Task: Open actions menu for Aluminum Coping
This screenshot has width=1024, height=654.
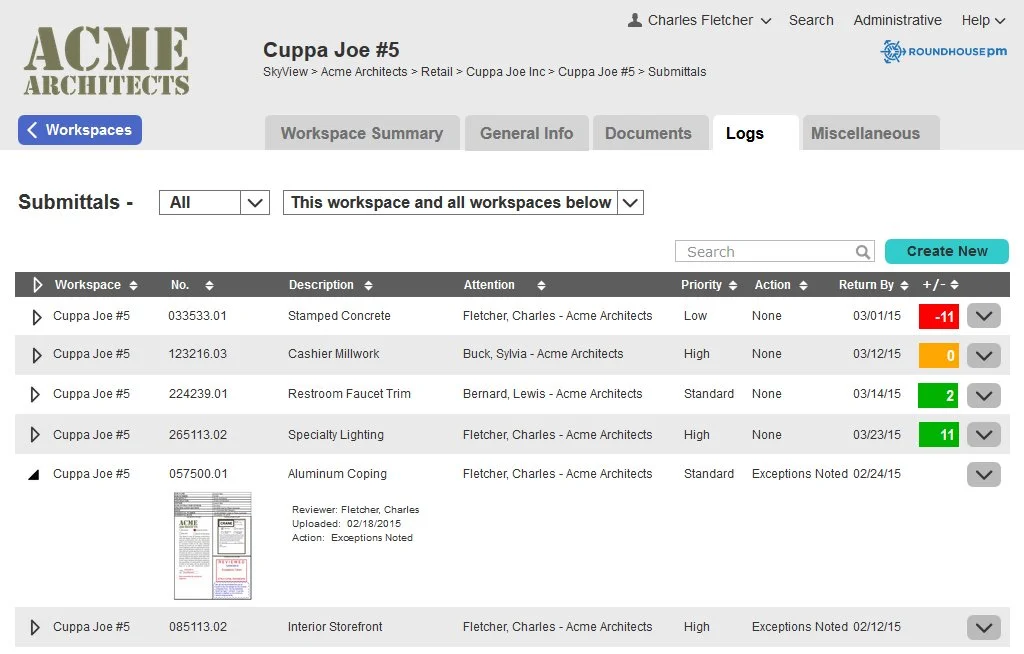Action: [x=984, y=475]
